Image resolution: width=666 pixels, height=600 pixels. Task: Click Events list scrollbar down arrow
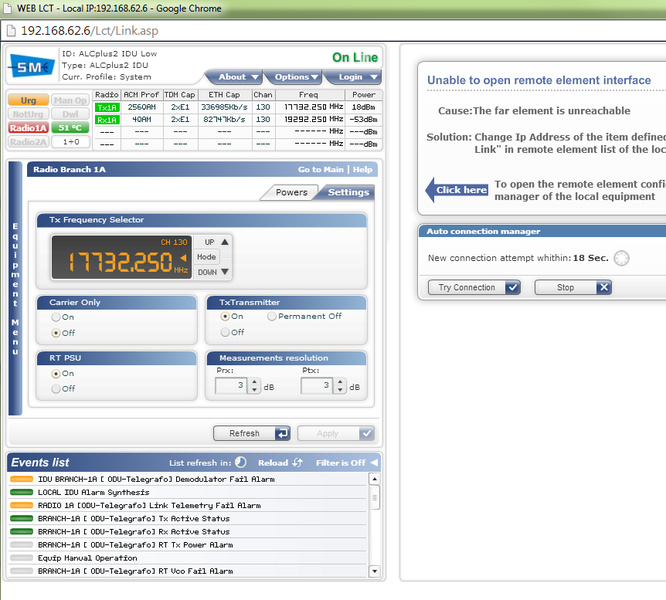[x=374, y=571]
